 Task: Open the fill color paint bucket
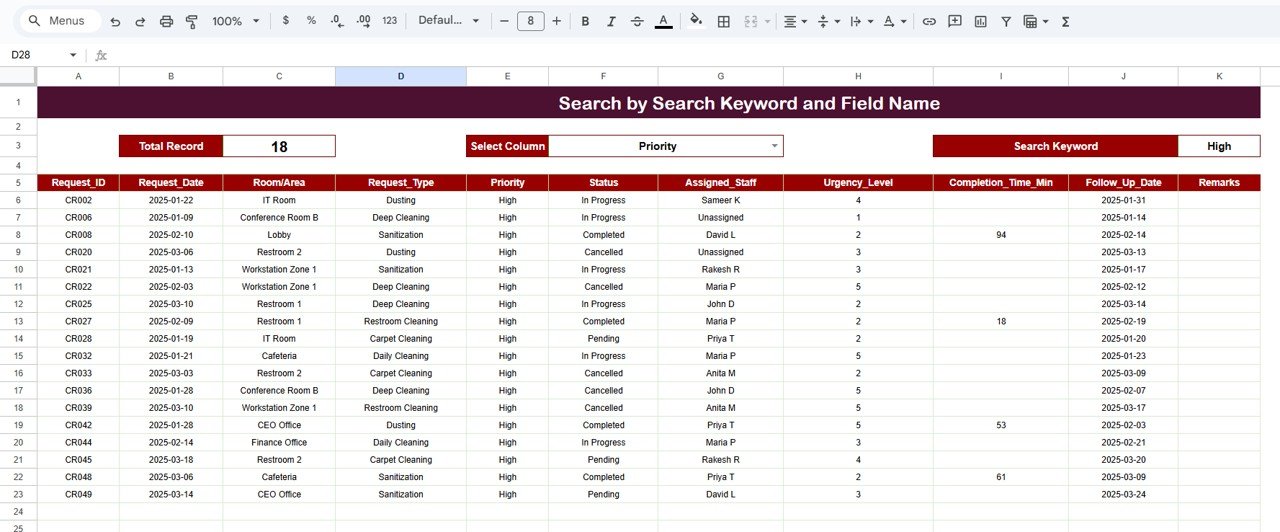click(x=696, y=21)
